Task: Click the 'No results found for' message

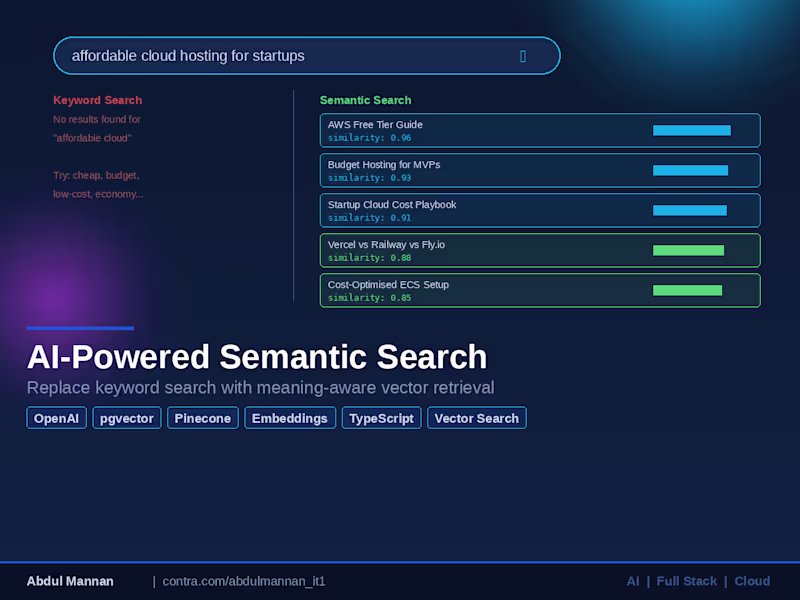Action: [97, 119]
